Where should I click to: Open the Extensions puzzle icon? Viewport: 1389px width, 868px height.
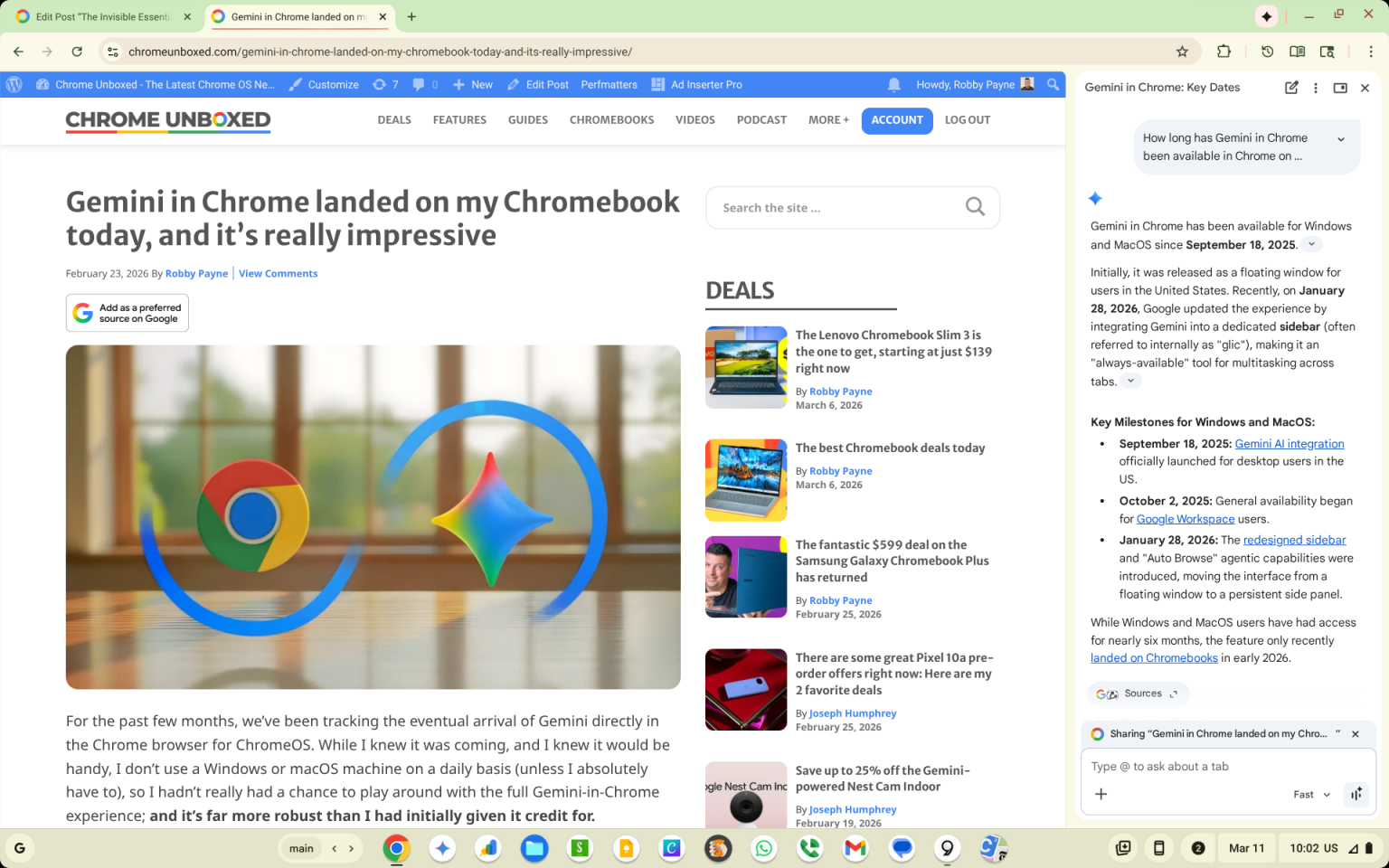(1224, 52)
